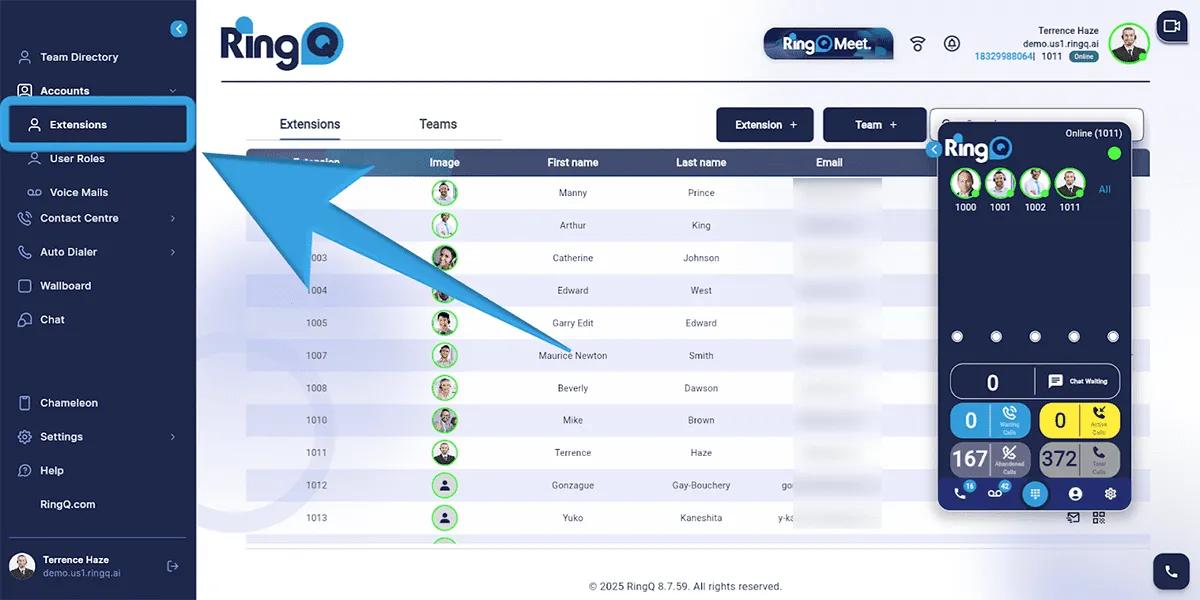Open the Chat Waiting counter
The height and width of the screenshot is (600, 1200).
tap(1035, 382)
